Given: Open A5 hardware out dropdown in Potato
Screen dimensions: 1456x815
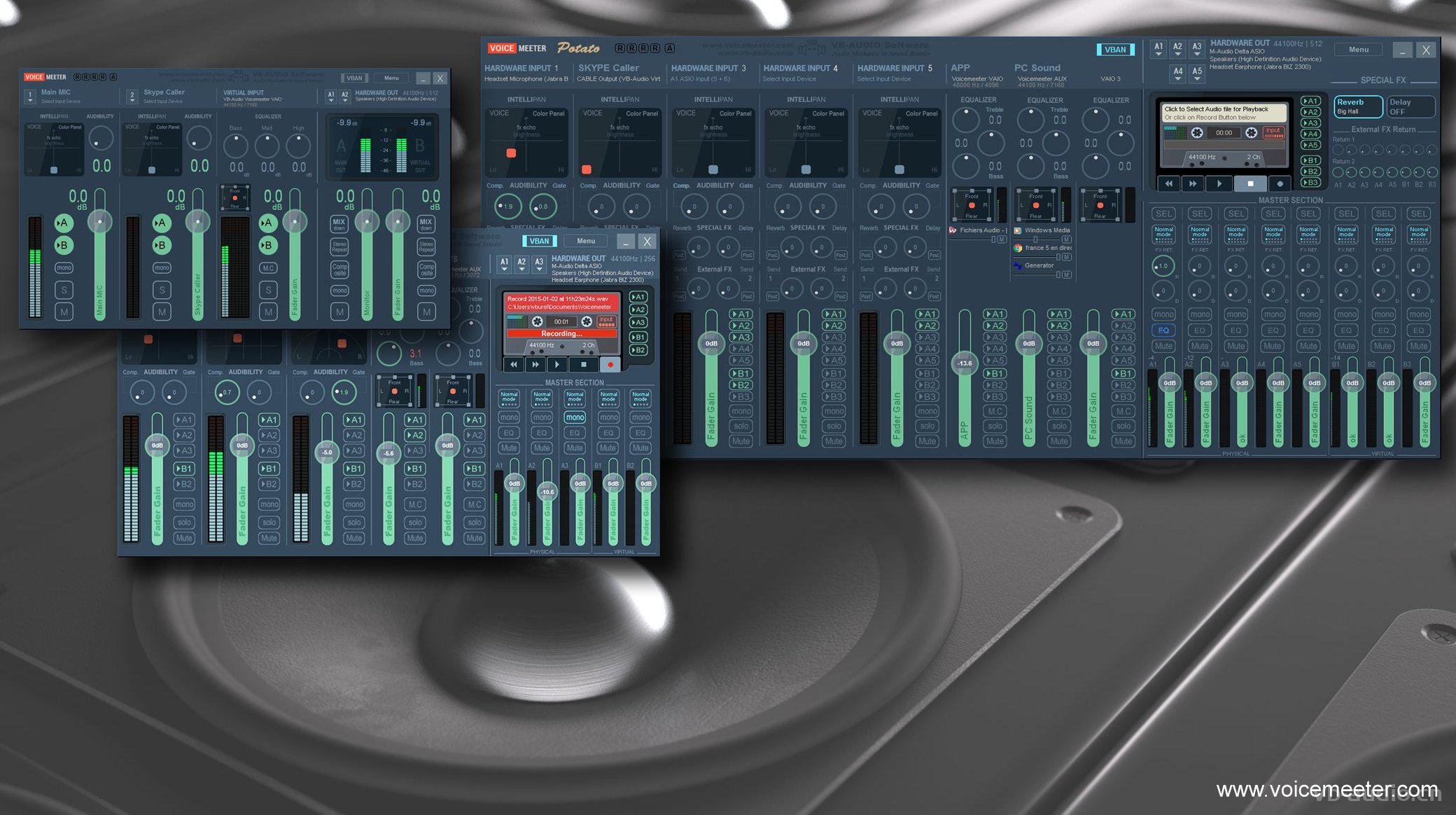Looking at the screenshot, I should 1196,73.
